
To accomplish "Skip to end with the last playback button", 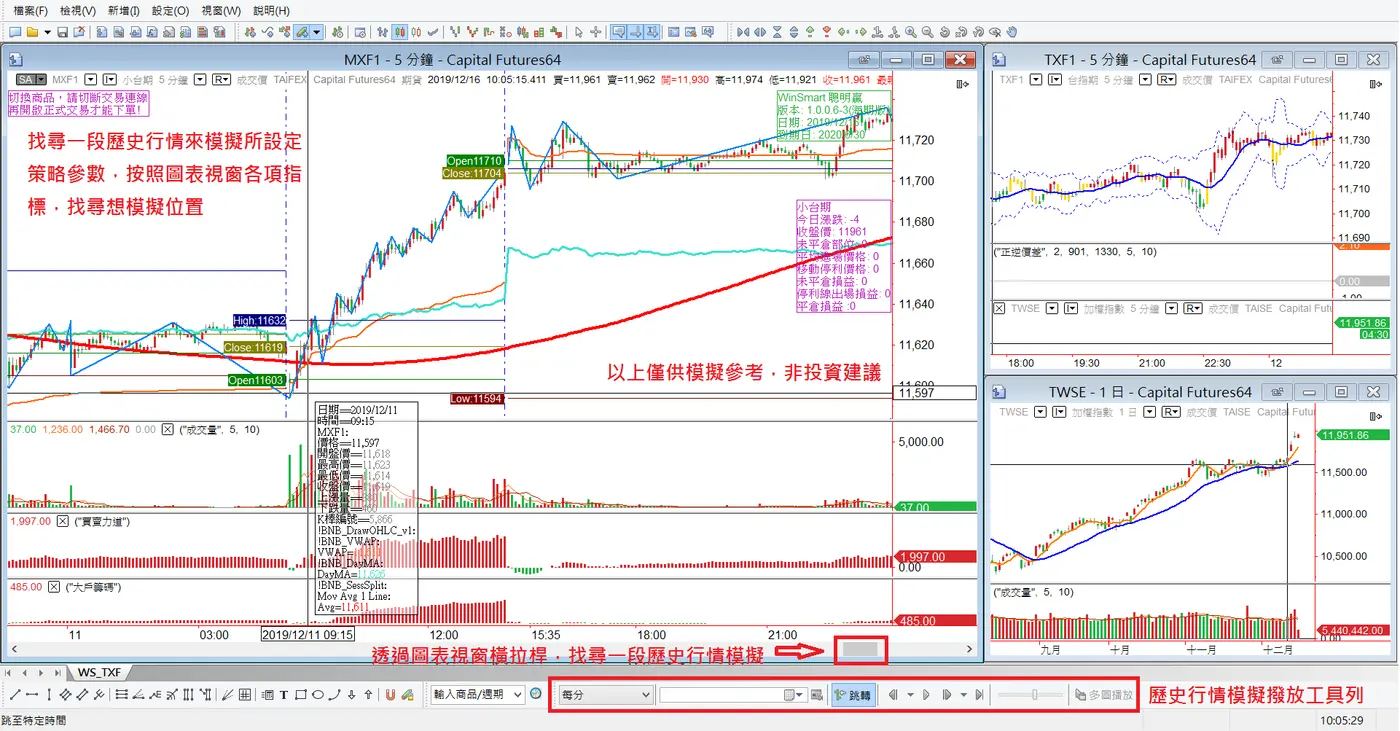I will [980, 695].
